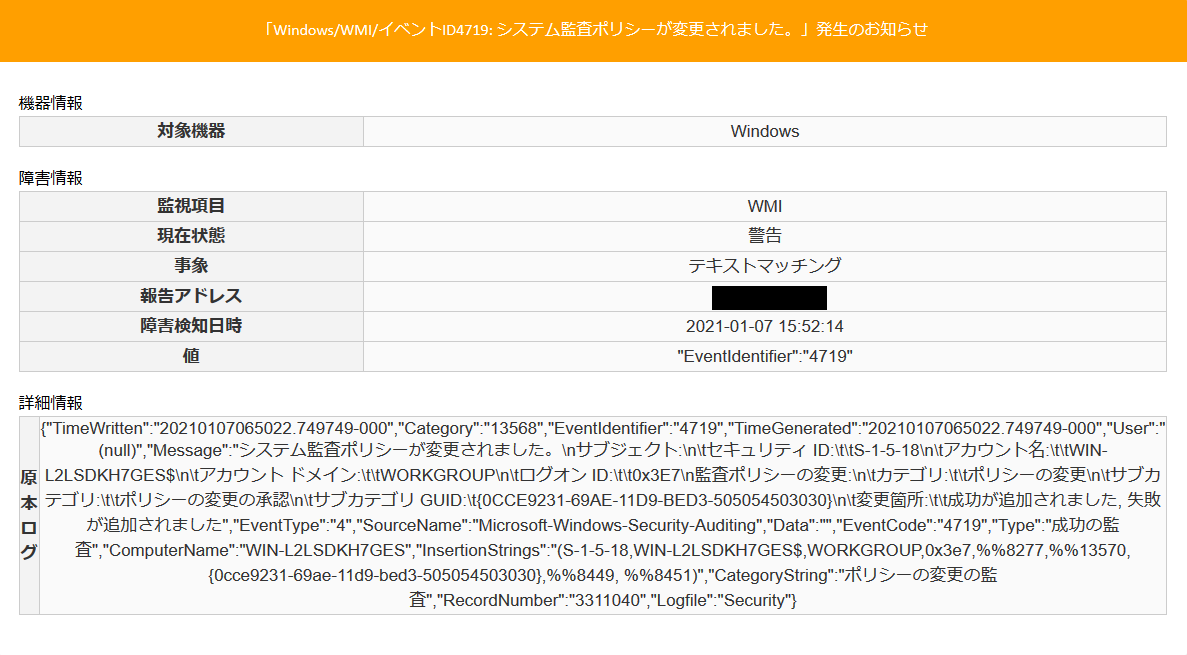Select the 障害情報 section heading

pyautogui.click(x=51, y=178)
